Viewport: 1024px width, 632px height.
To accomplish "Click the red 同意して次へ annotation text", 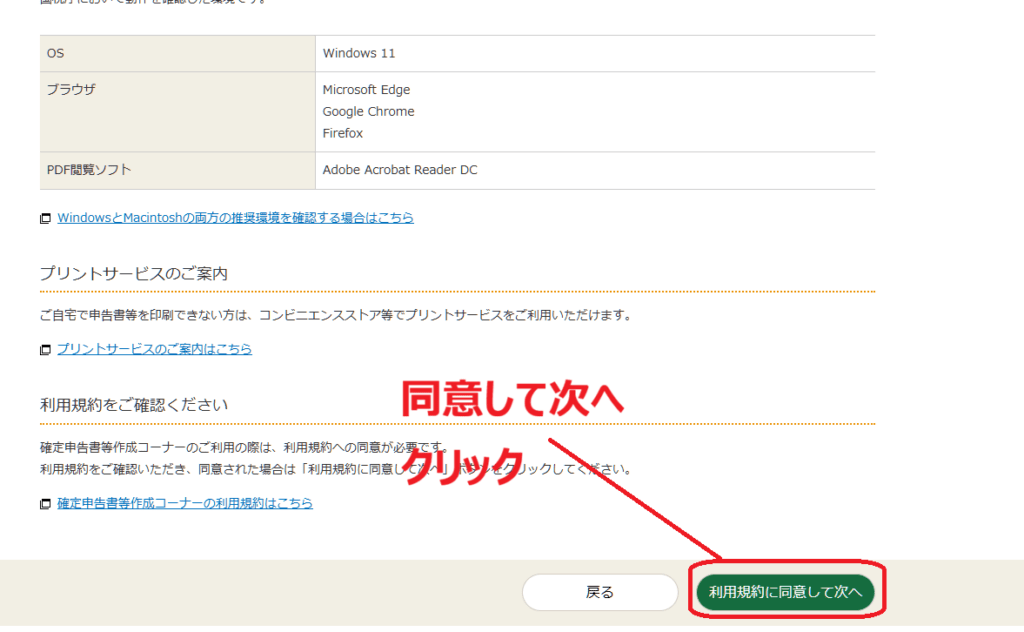I will [x=512, y=399].
